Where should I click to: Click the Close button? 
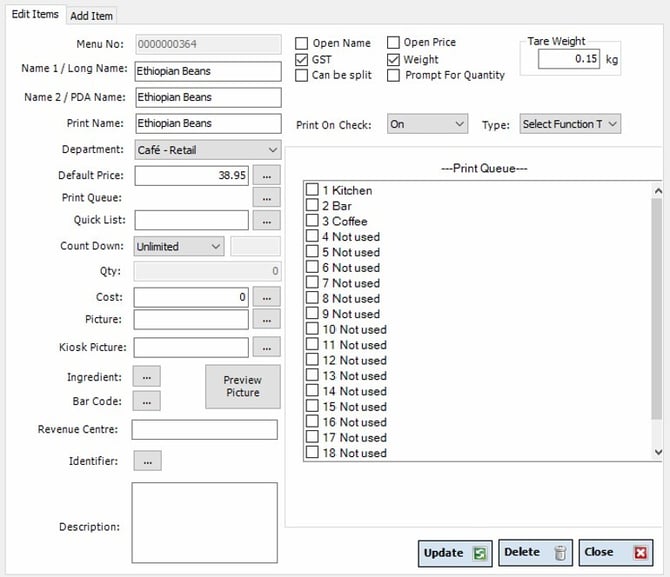pos(616,553)
